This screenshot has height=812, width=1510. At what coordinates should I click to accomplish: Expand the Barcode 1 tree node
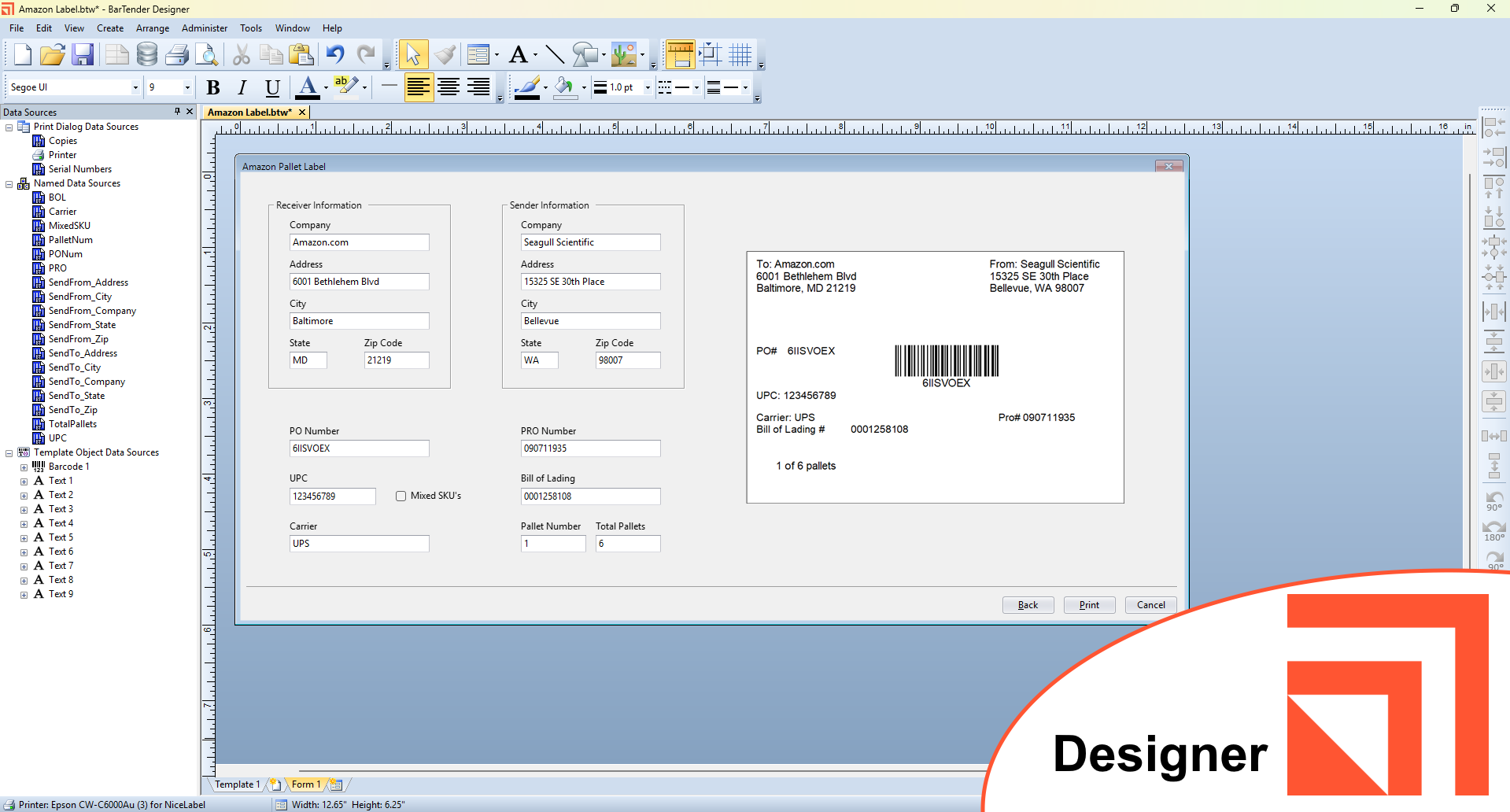coord(24,467)
